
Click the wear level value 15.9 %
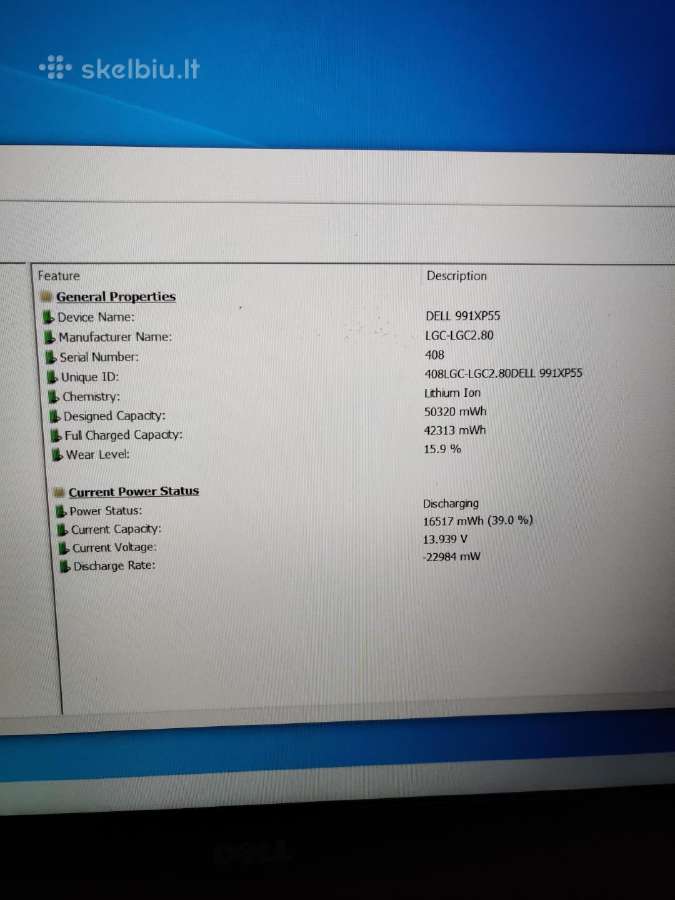click(x=443, y=449)
